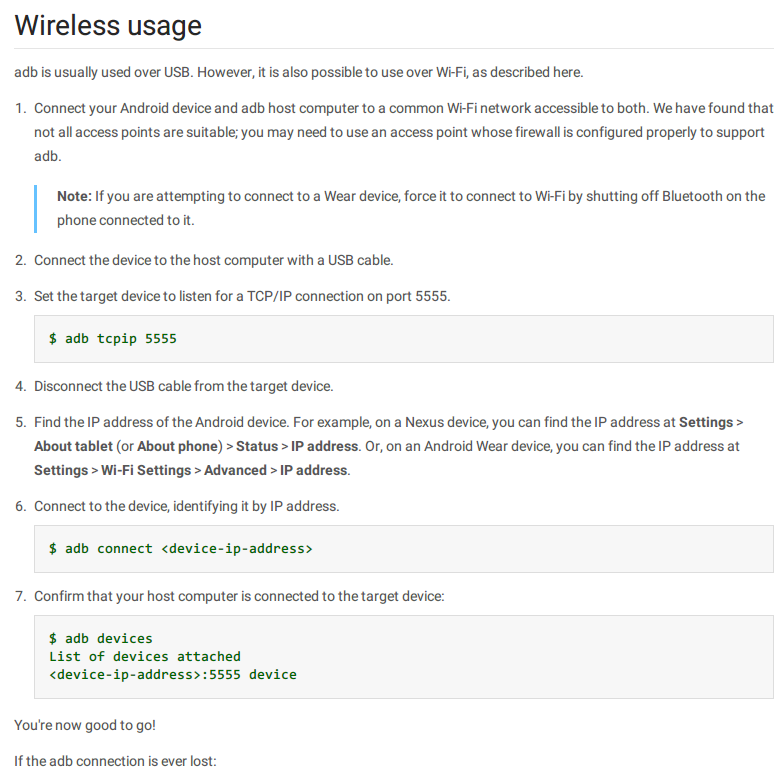Click the bold Advanced text in step 5

(x=236, y=470)
